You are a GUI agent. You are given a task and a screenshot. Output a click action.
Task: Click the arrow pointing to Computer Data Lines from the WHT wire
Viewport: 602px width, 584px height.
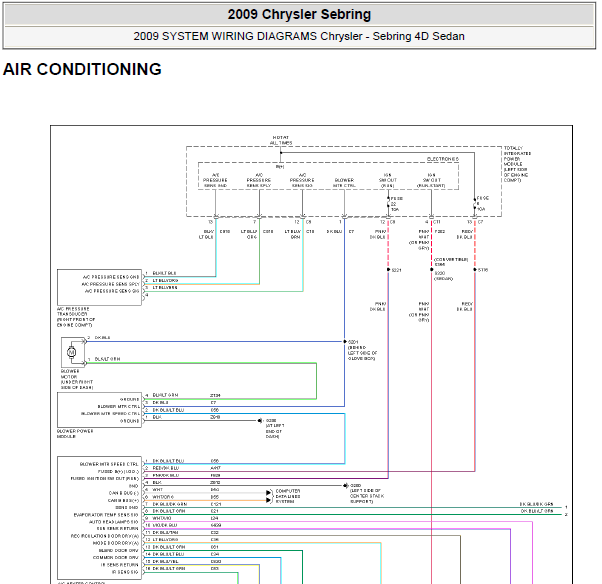[x=269, y=492]
